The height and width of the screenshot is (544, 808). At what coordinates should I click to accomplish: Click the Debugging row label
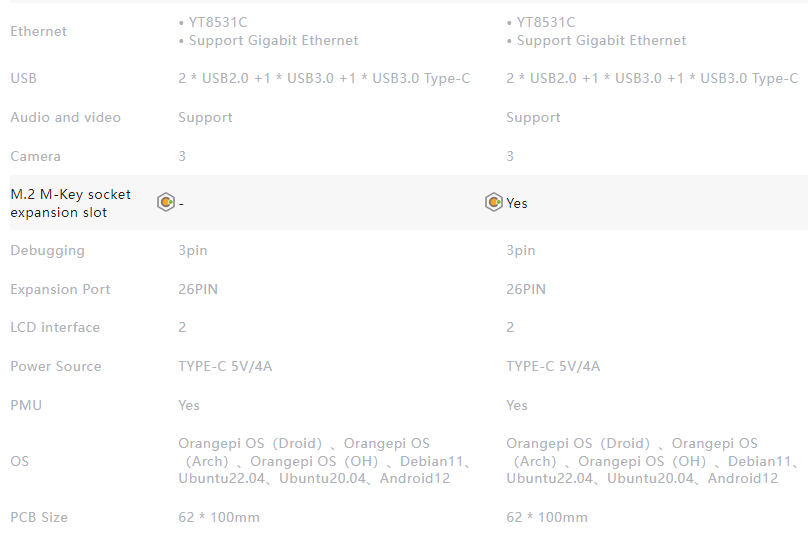click(47, 250)
